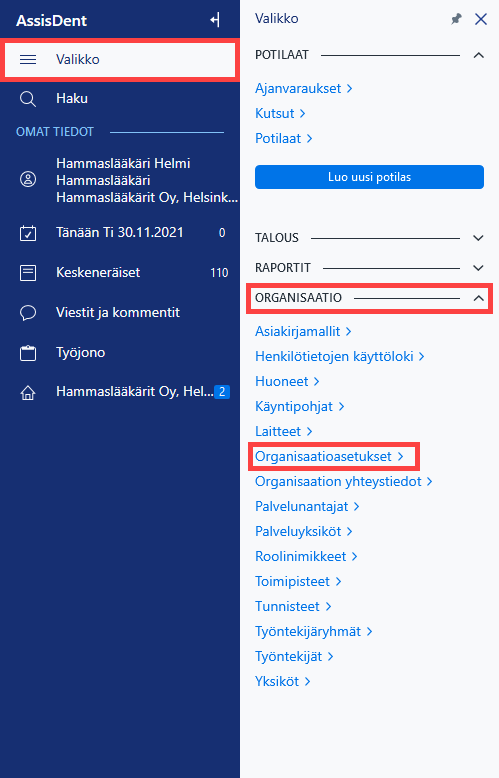Click the Luo uusi potilas button
Viewport: 499px width, 778px height.
pos(370,177)
